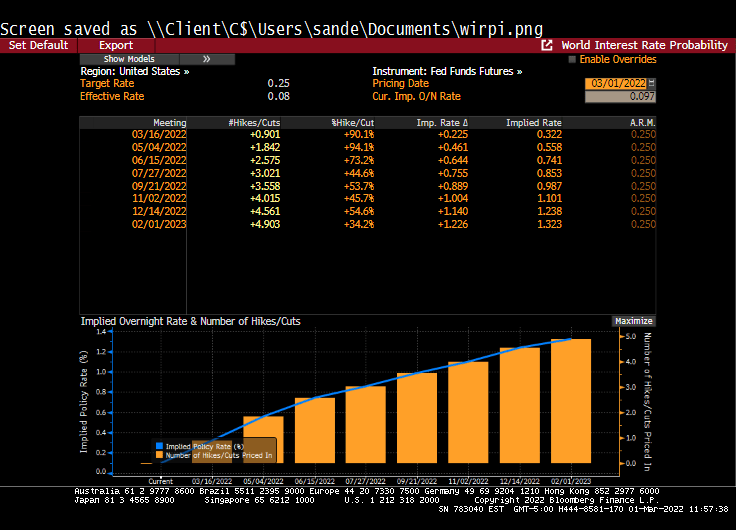Viewport: 736px width, 530px height.
Task: Enable the Overrides checkbox
Action: pos(572,59)
